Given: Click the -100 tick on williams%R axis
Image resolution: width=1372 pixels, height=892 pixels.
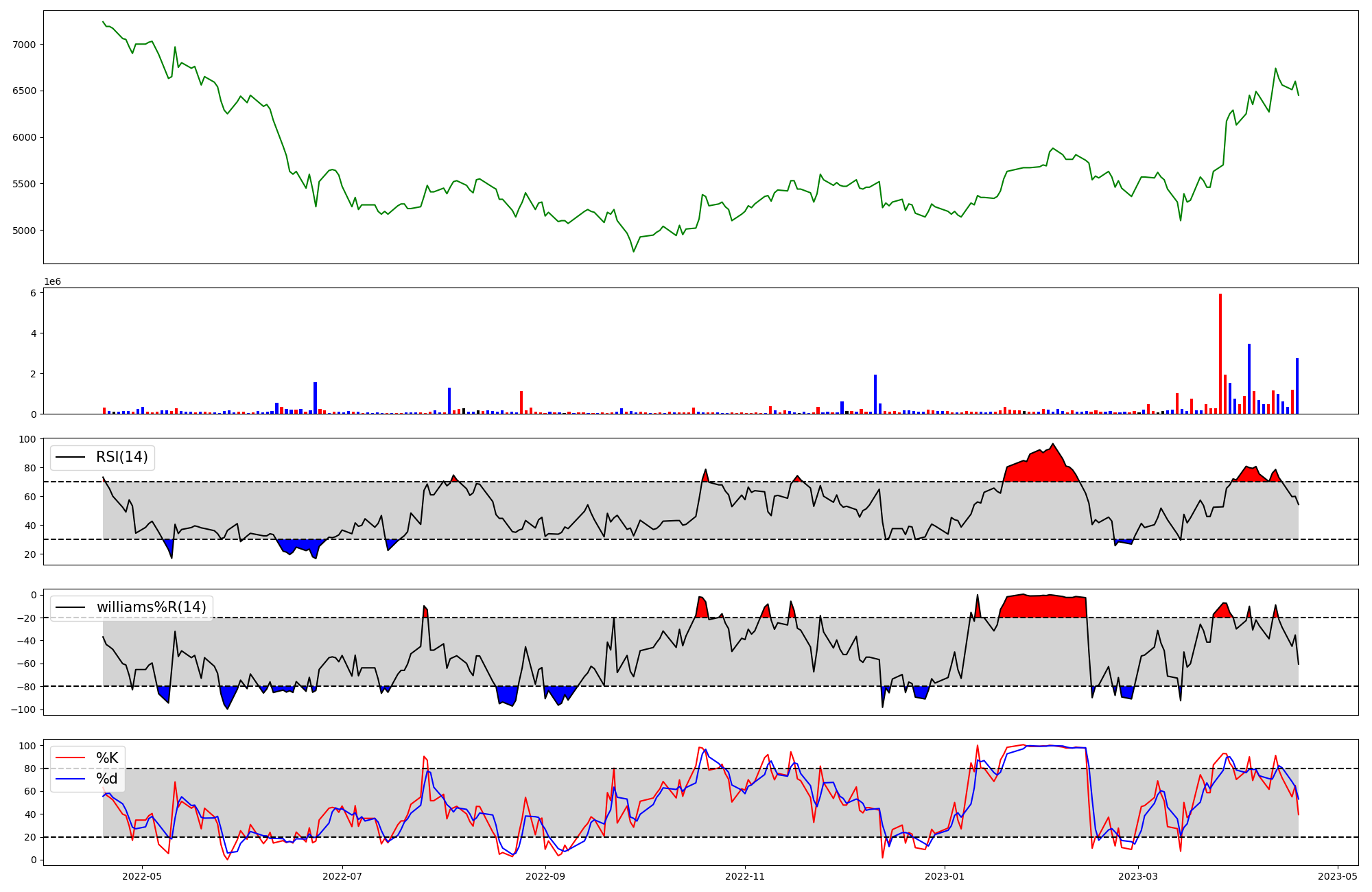Looking at the screenshot, I should [24, 709].
